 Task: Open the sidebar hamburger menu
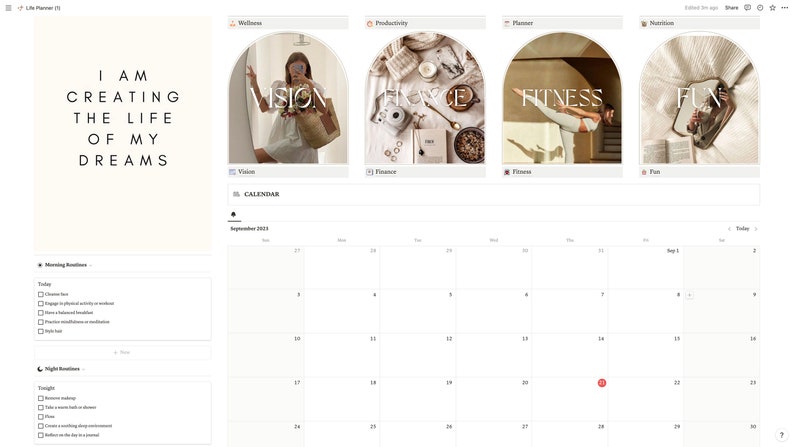click(8, 8)
